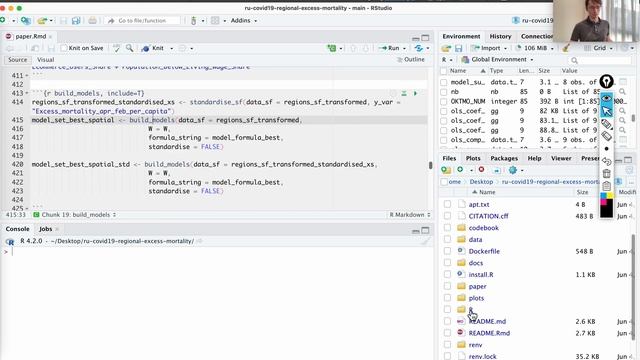Viewport: 640px width, 360px height.
Task: Open the 106 MiB memory usage dropdown
Action: [534, 48]
